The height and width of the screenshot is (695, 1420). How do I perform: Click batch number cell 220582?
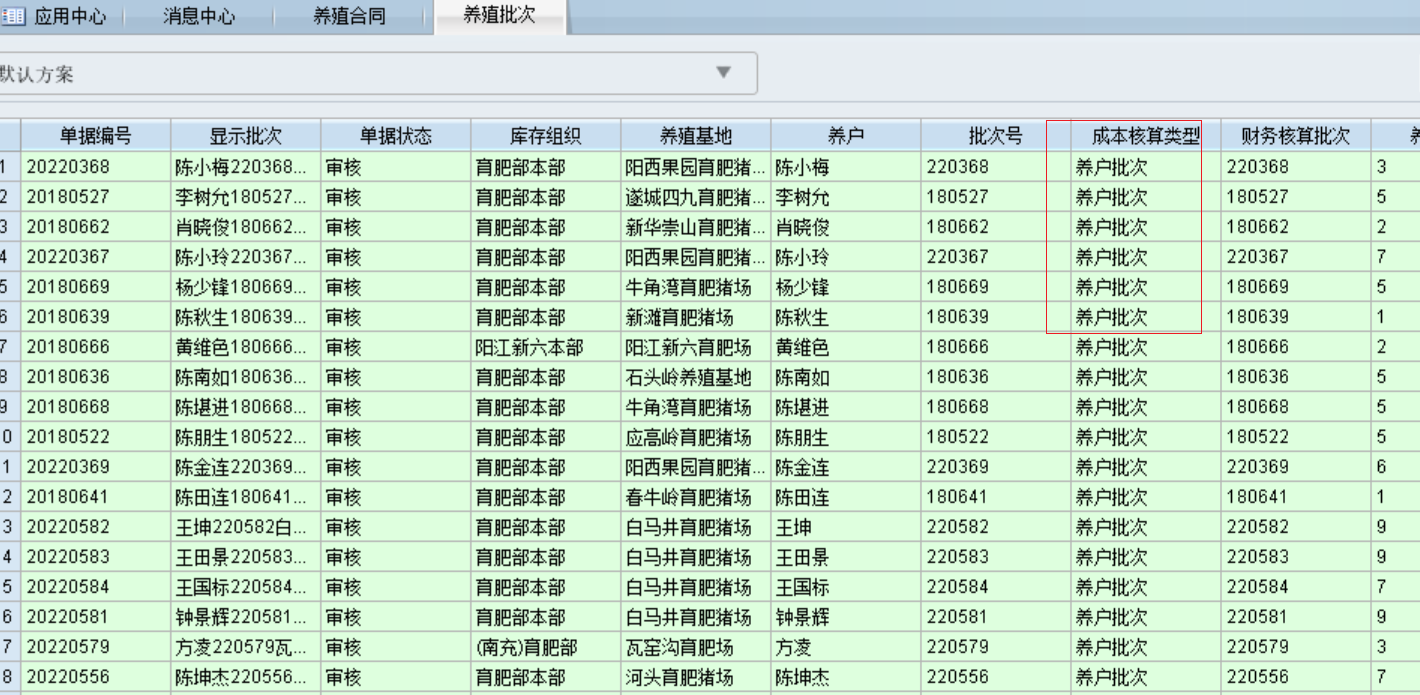[x=957, y=528]
